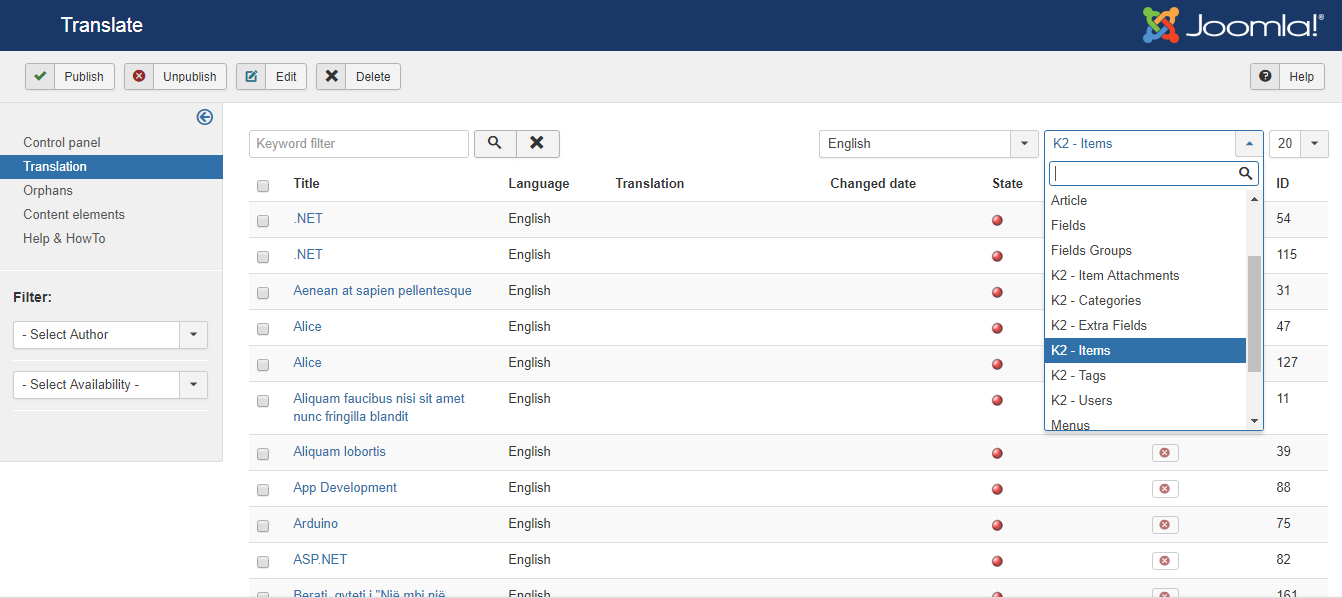Image resolution: width=1342 pixels, height=598 pixels.
Task: Open the Select Author filter dropdown
Action: pyautogui.click(x=110, y=334)
